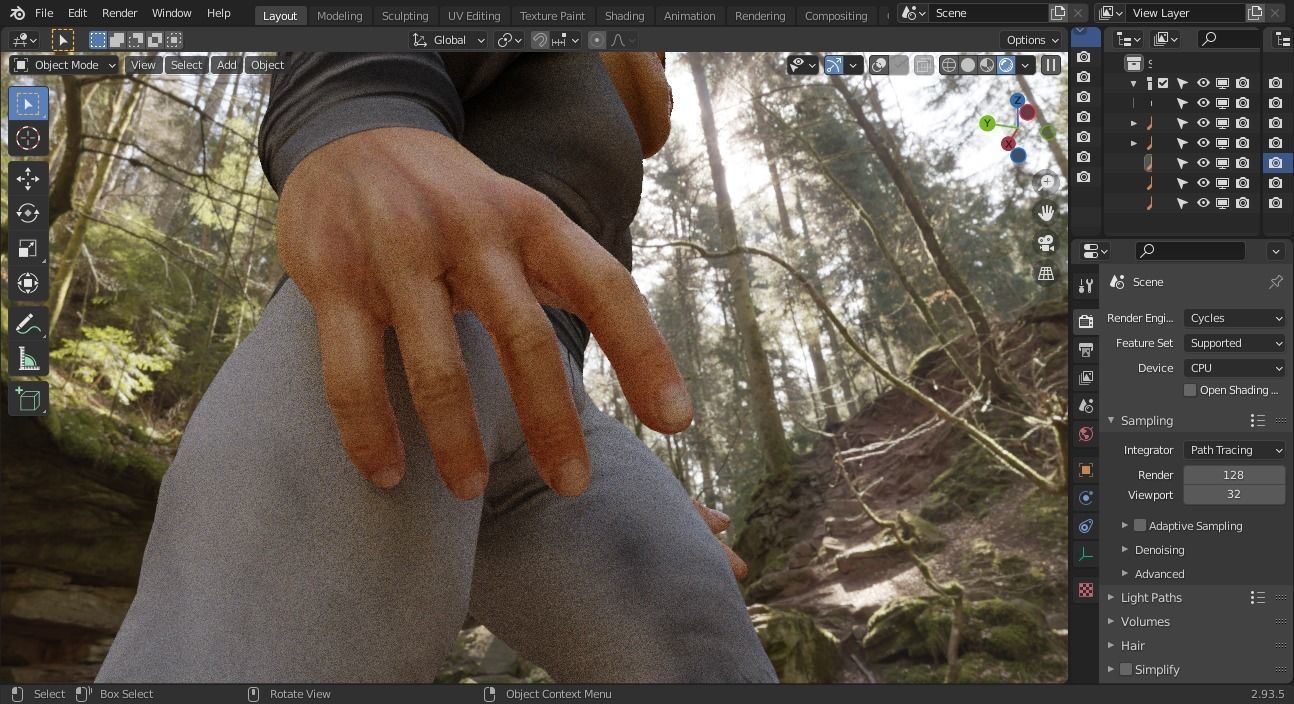Open the Render menu

pos(119,13)
